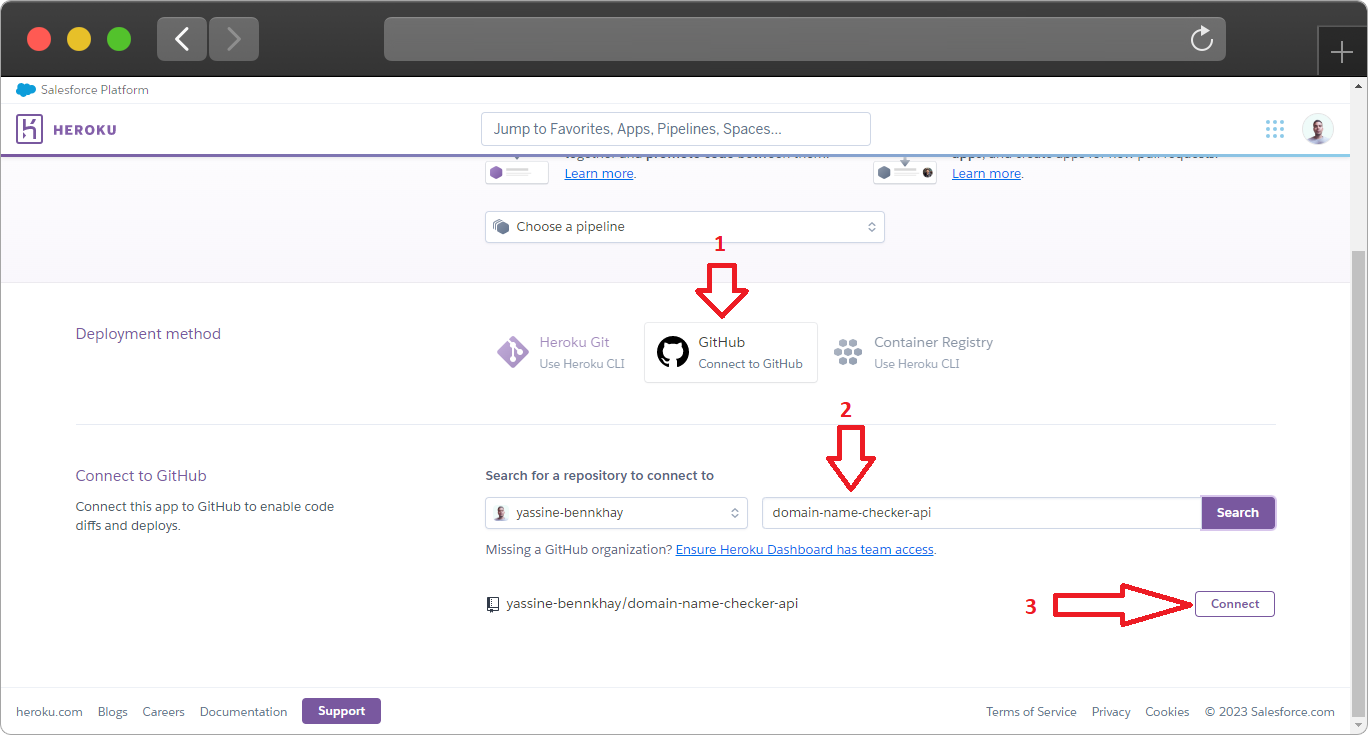
Task: Open Blogs footer link
Action: pos(113,712)
